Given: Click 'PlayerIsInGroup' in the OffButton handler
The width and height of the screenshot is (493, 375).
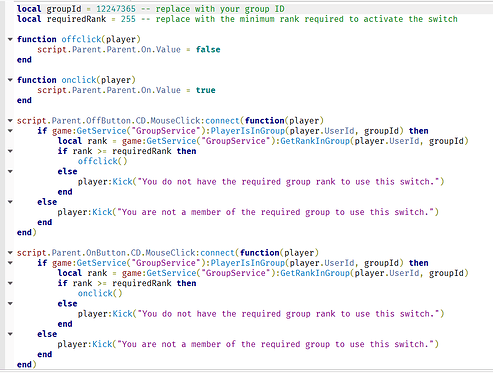Looking at the screenshot, I should pos(247,131).
